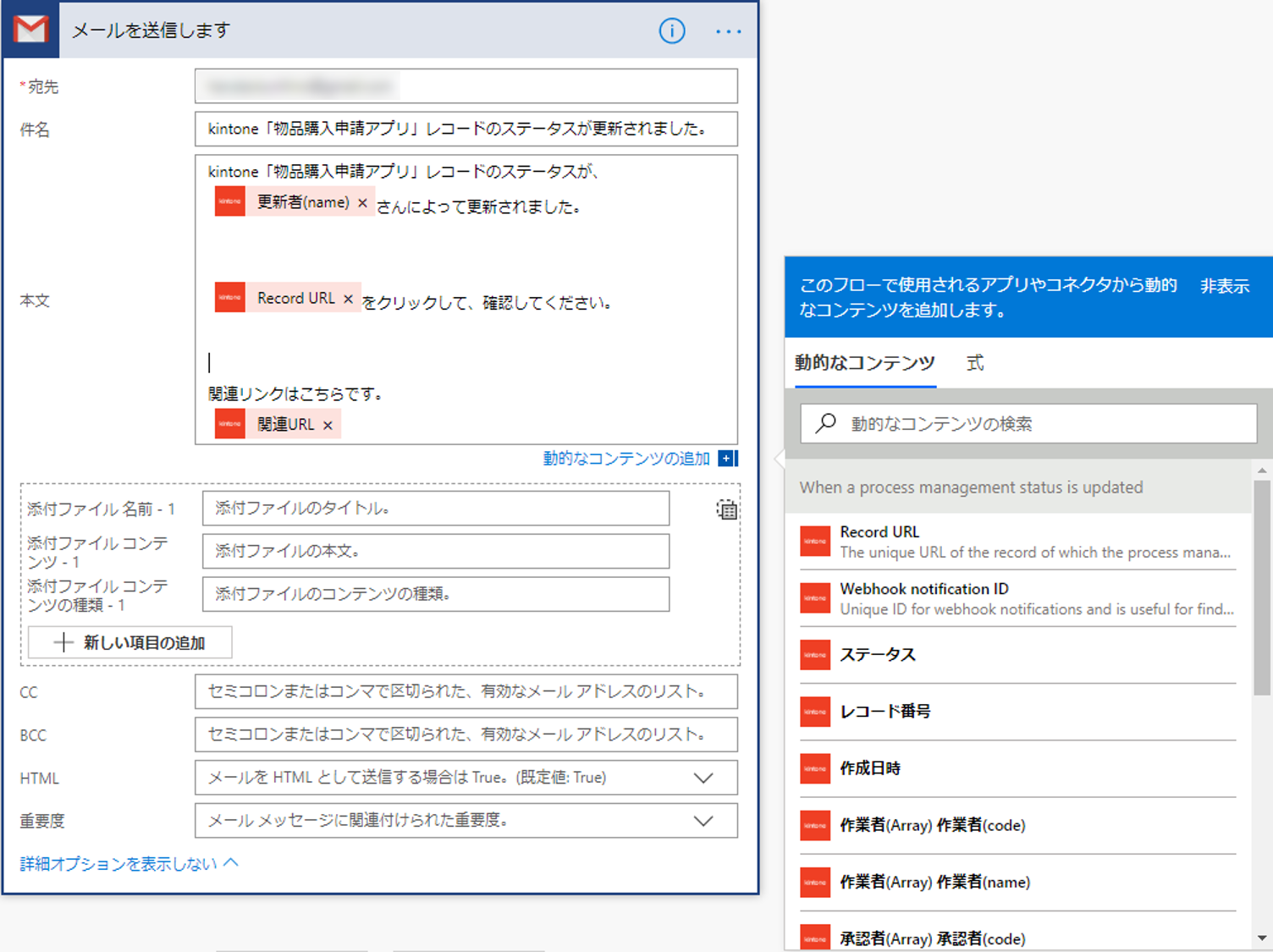Click kintone icon on 更新者(name) token
Screen dimensions: 1273x952
230,201
